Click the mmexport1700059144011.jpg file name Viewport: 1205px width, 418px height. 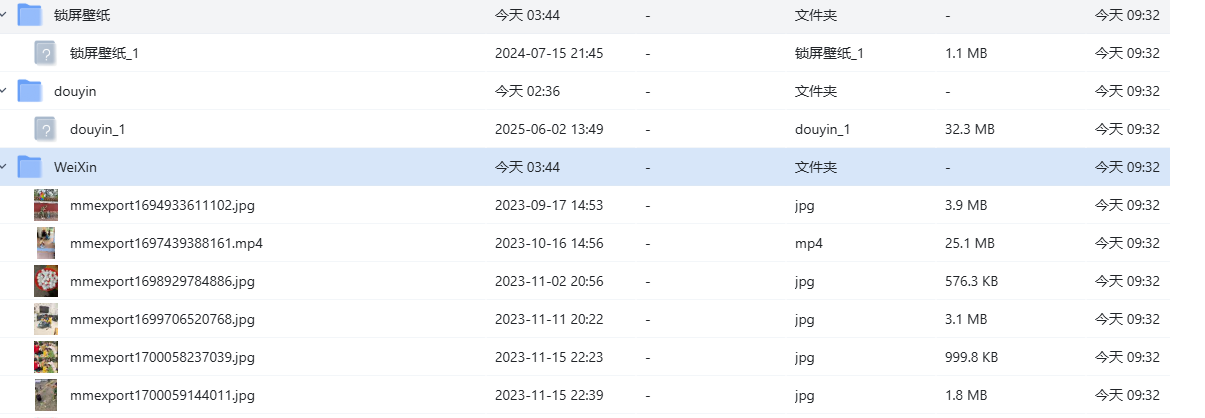point(162,395)
